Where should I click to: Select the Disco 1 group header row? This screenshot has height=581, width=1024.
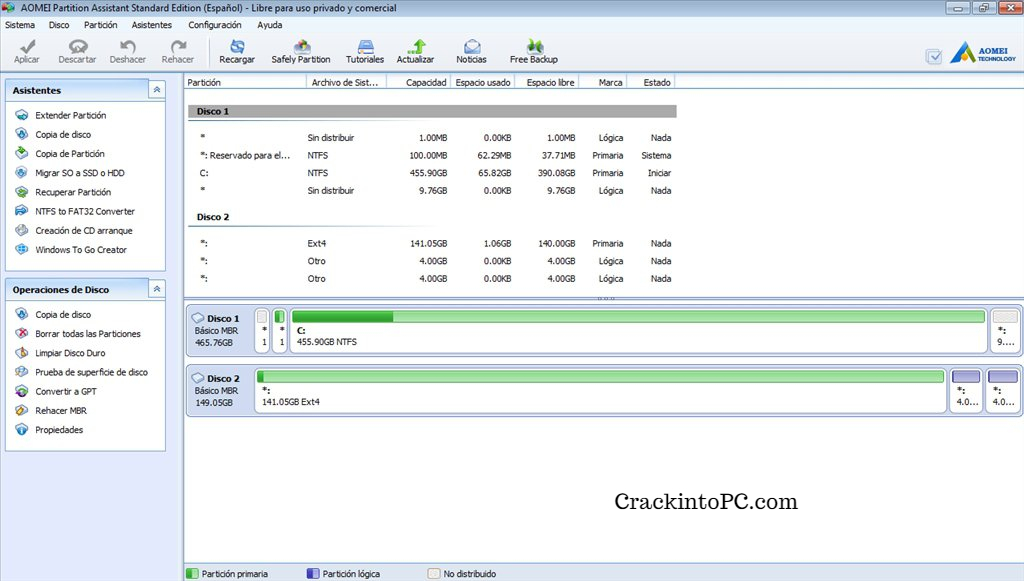(x=432, y=112)
